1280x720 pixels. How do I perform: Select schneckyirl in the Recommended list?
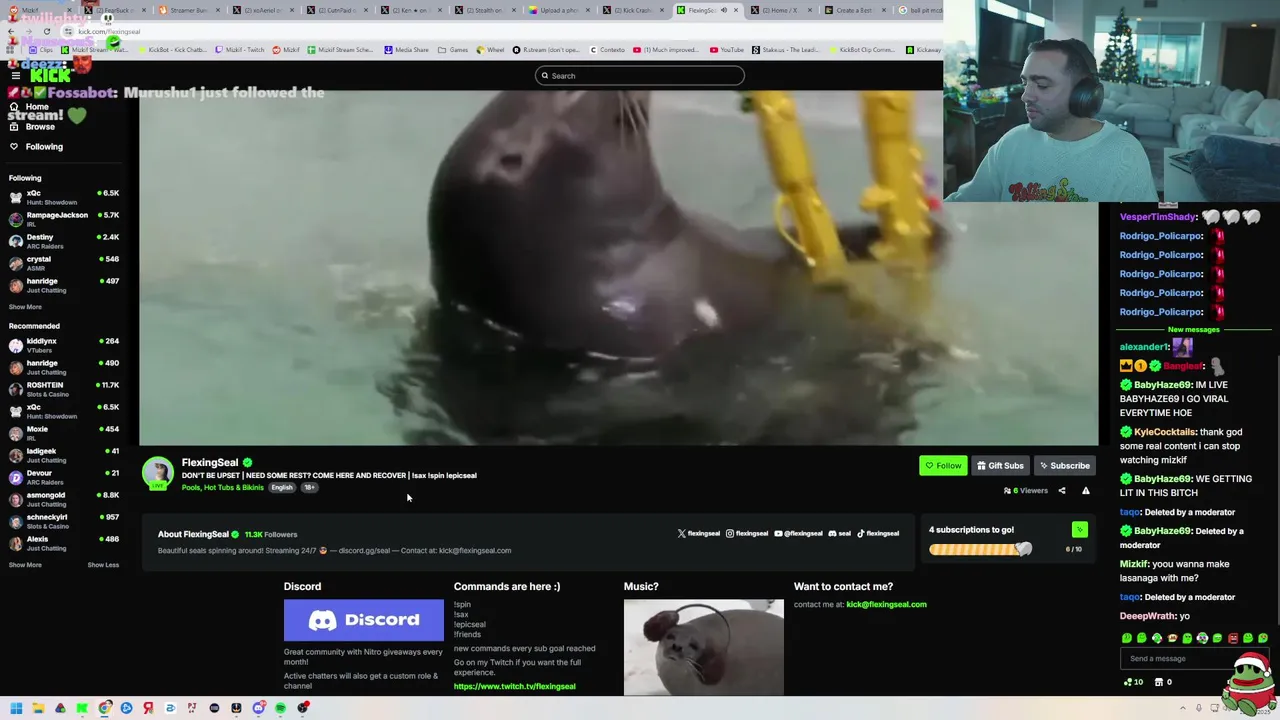click(64, 521)
